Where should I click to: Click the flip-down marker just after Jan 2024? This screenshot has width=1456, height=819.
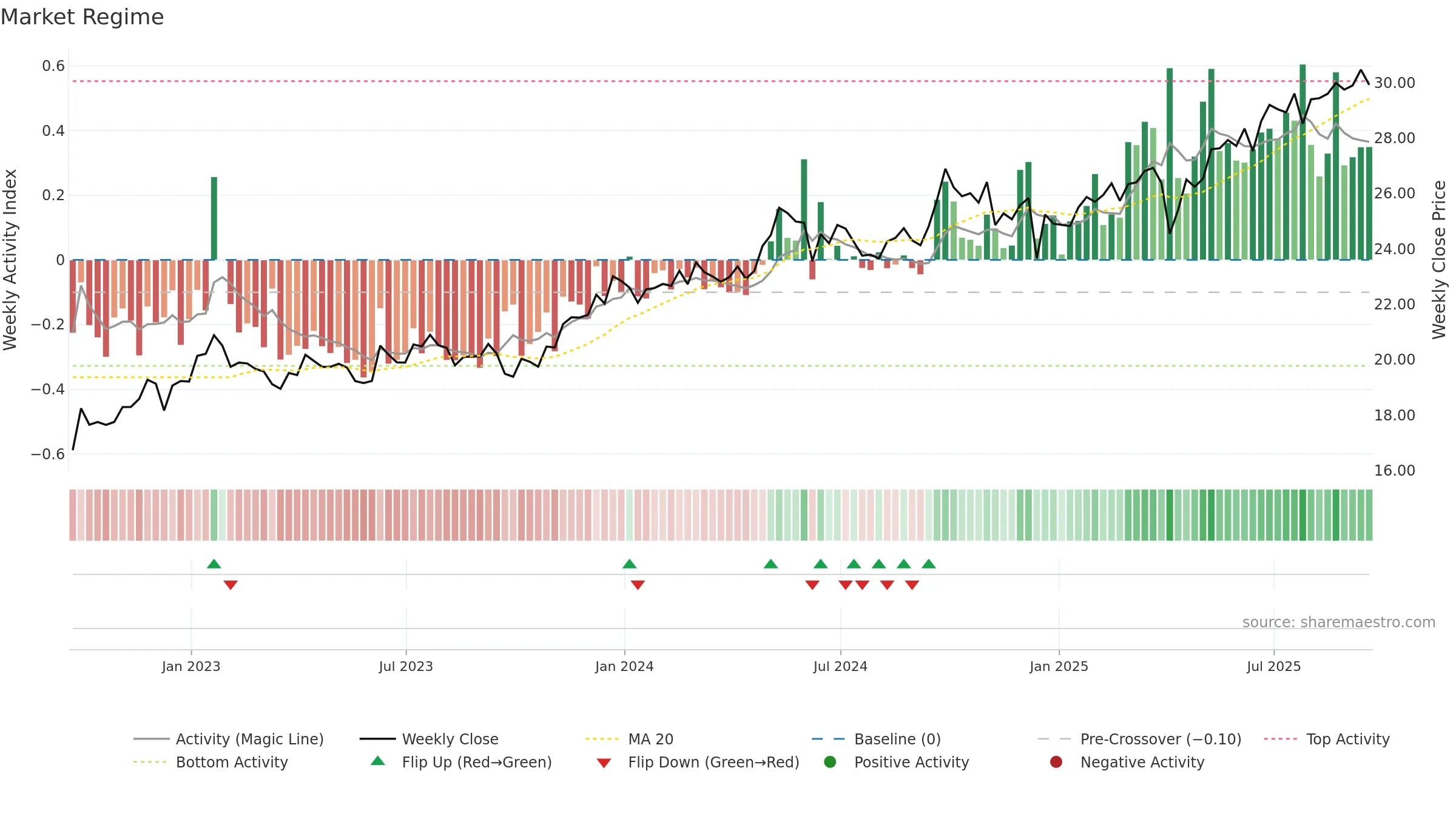(638, 585)
